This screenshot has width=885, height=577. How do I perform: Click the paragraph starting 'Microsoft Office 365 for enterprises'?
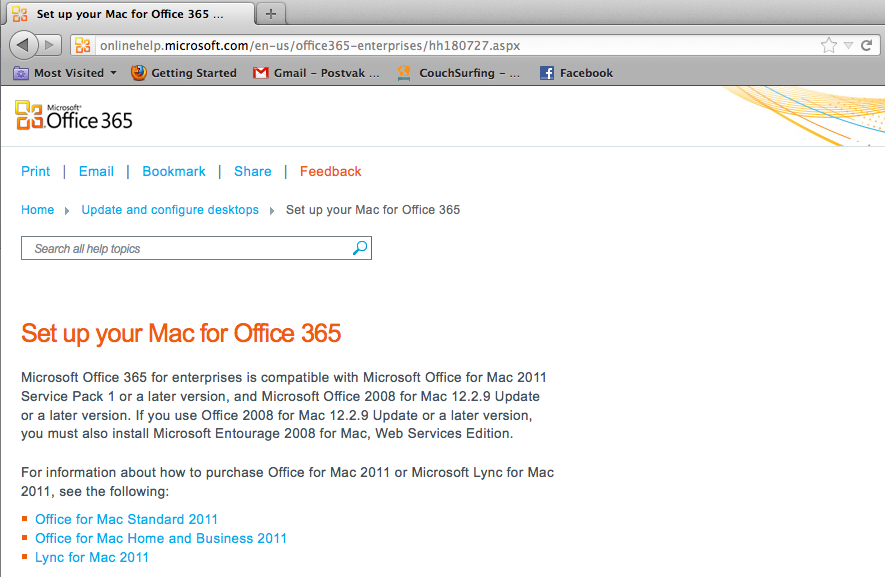284,405
